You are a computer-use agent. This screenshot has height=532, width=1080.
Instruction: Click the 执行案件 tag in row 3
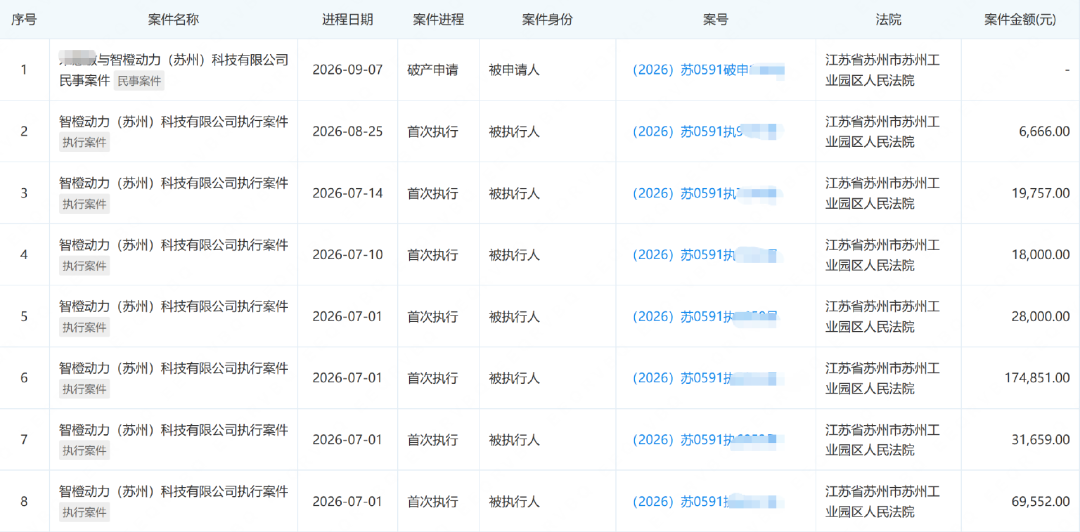(85, 205)
